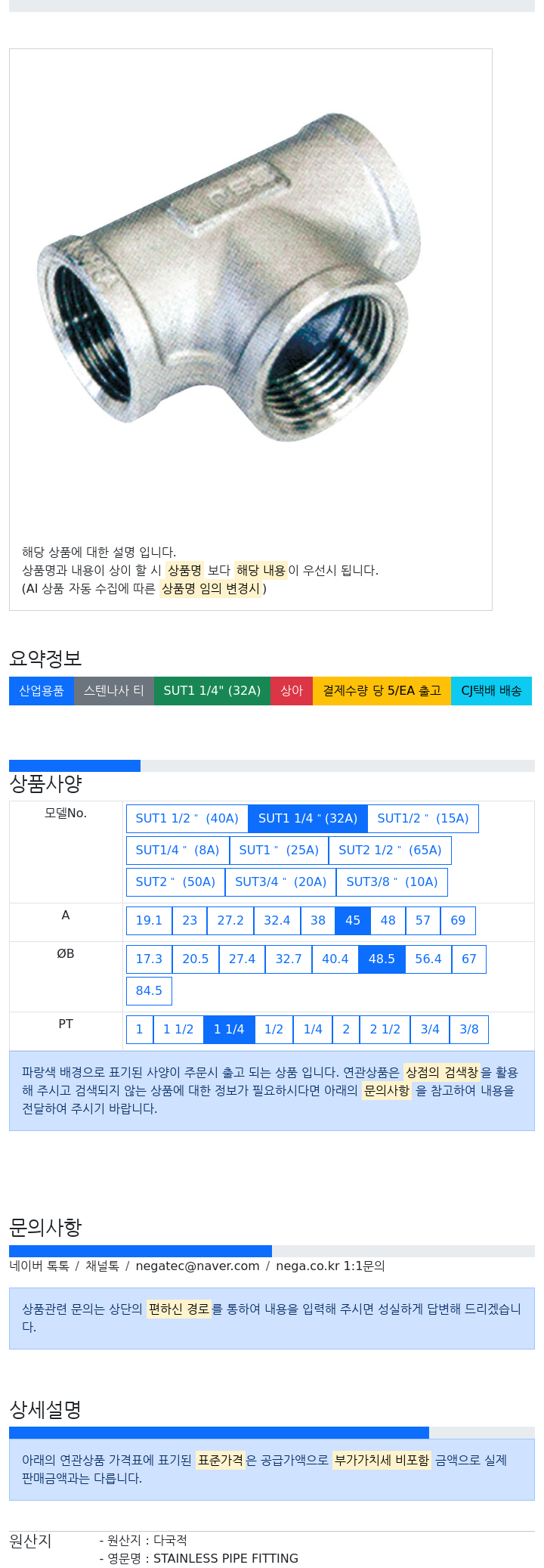Choose PT size 3/8

coord(469,1030)
